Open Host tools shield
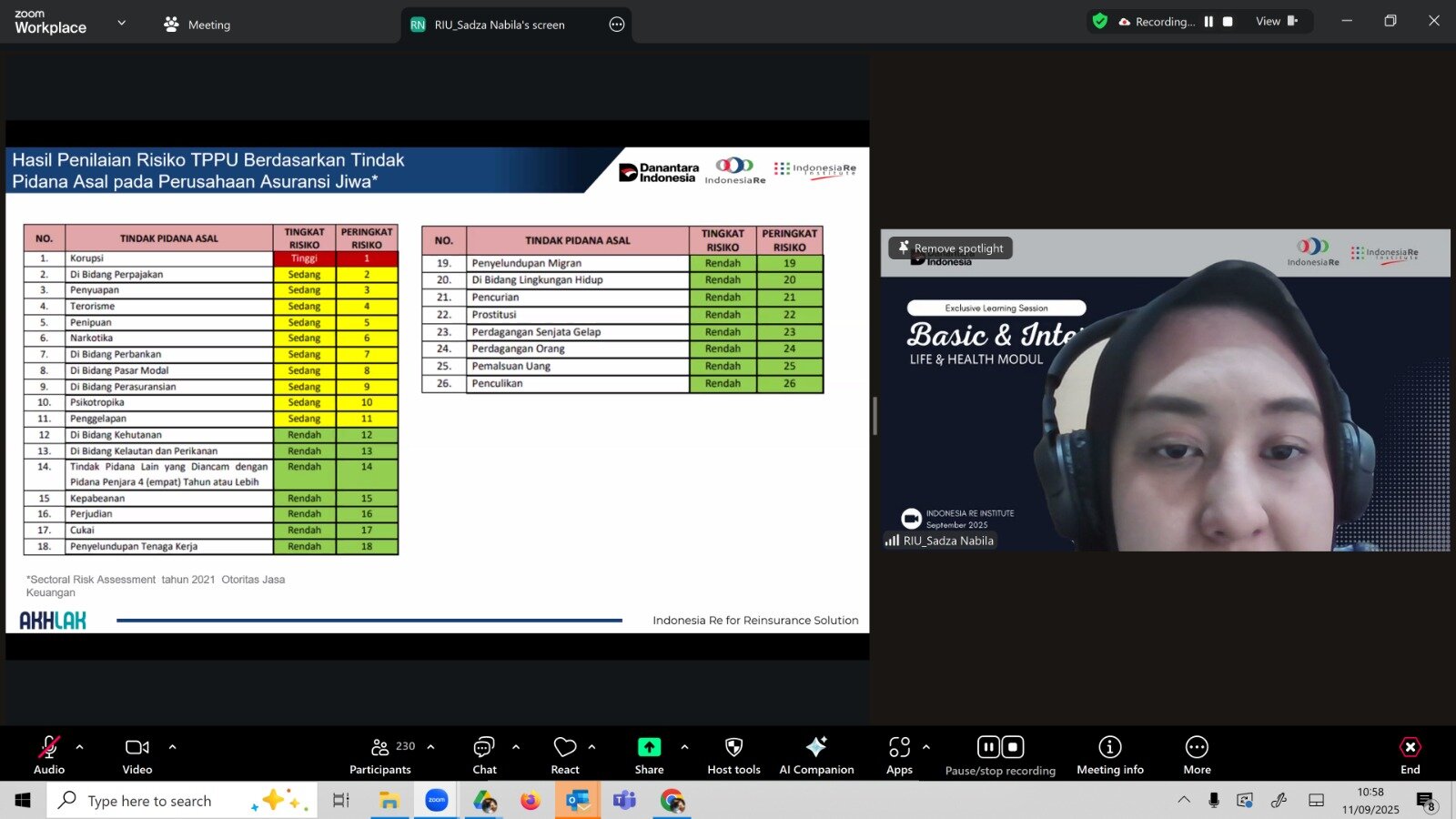The height and width of the screenshot is (819, 1456). 733,755
